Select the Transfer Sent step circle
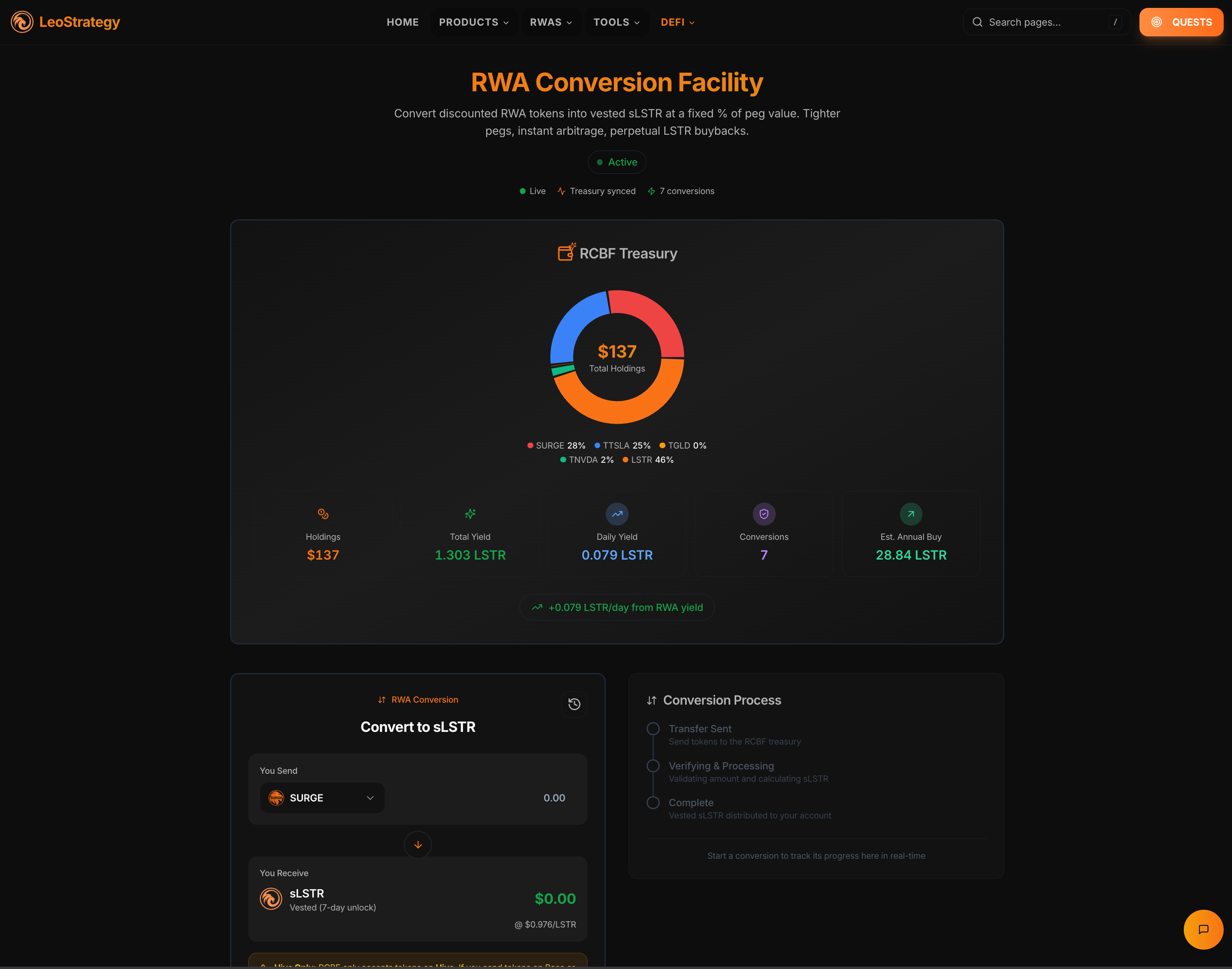Image resolution: width=1232 pixels, height=969 pixels. 653,728
